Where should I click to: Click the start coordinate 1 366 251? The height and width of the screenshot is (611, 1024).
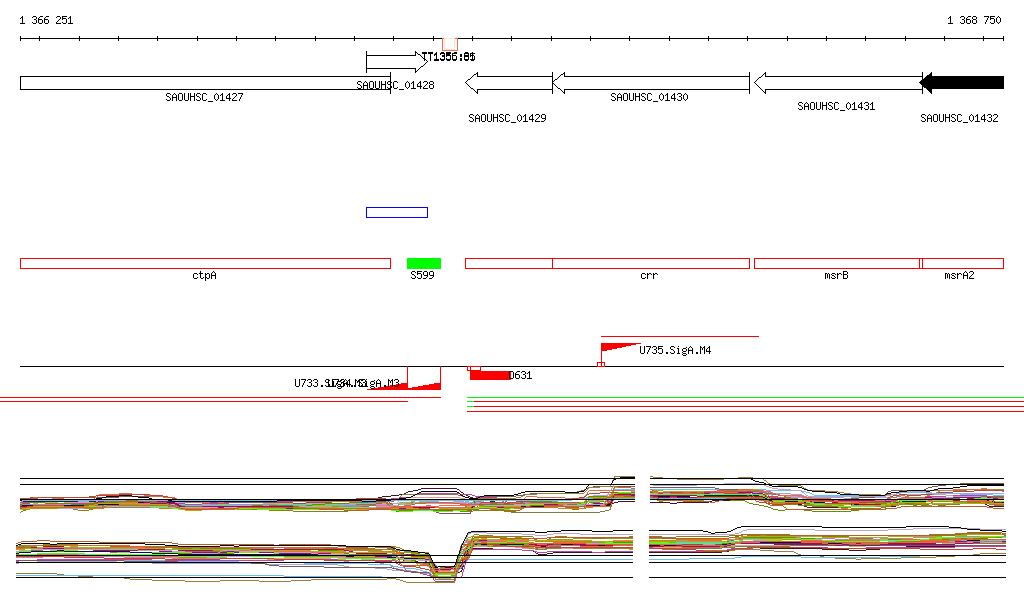click(x=46, y=20)
